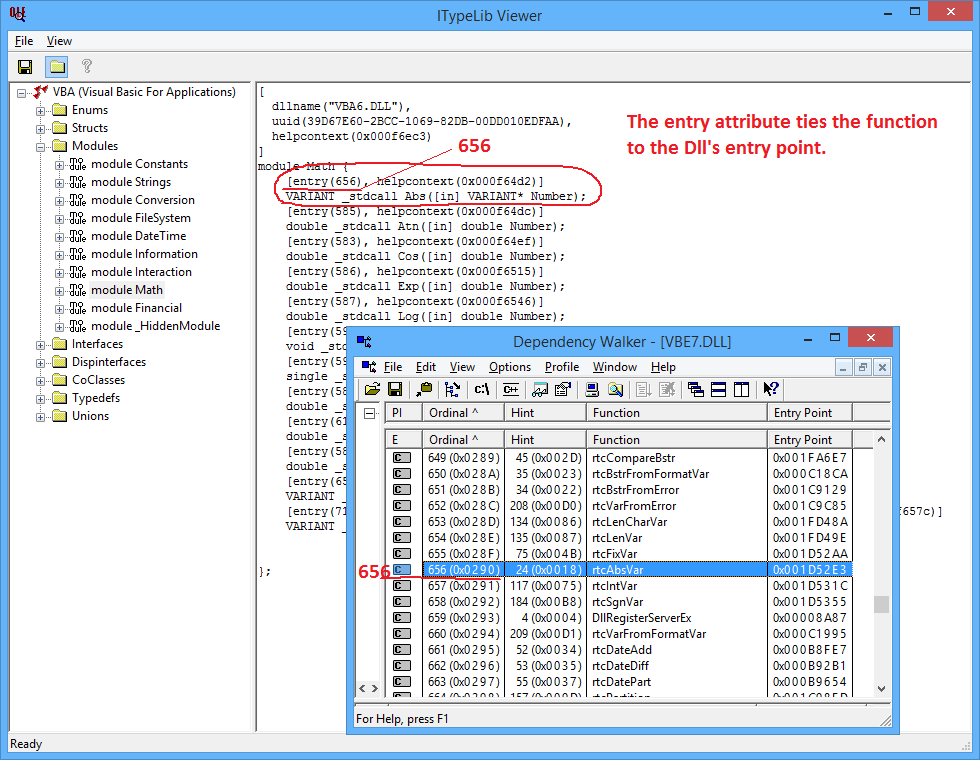Expand module Strings node

point(59,183)
